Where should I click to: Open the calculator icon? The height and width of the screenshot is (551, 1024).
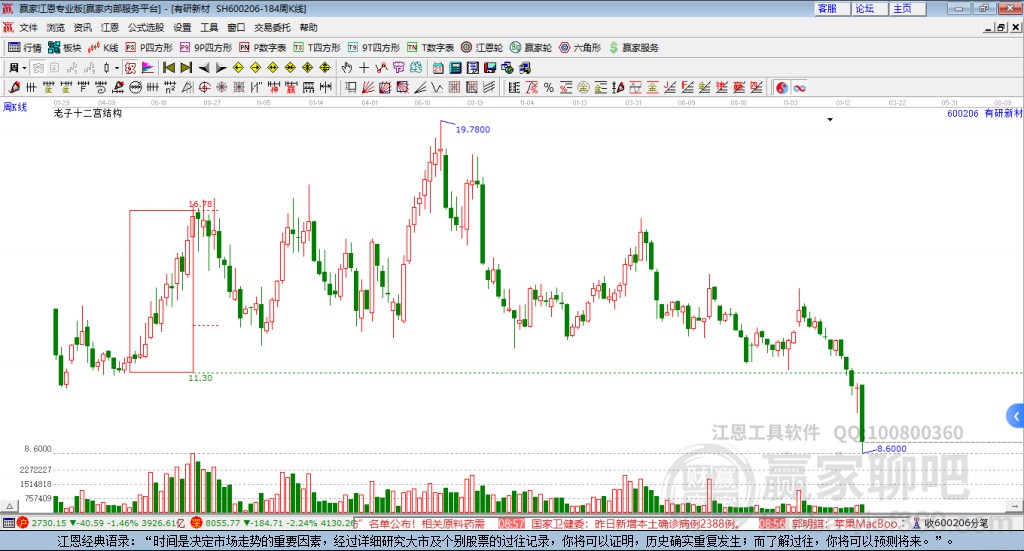[455, 68]
